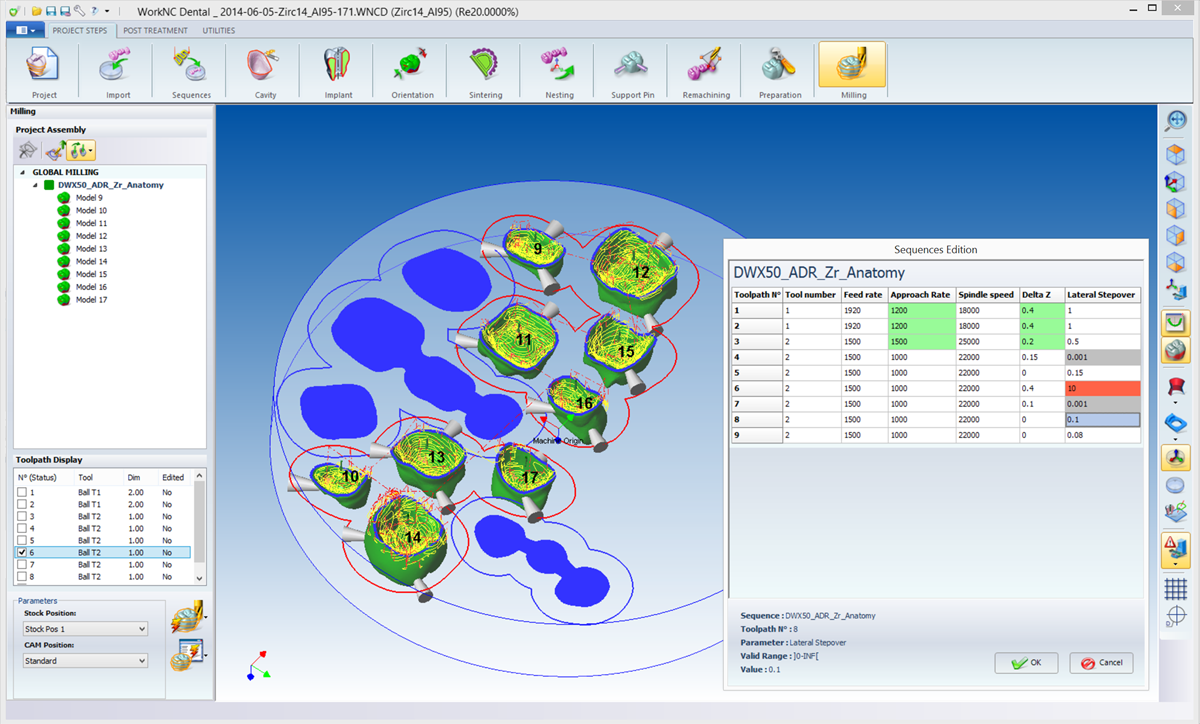Click the Tool column header in Toolpath Display
1200x724 pixels.
(x=100, y=478)
